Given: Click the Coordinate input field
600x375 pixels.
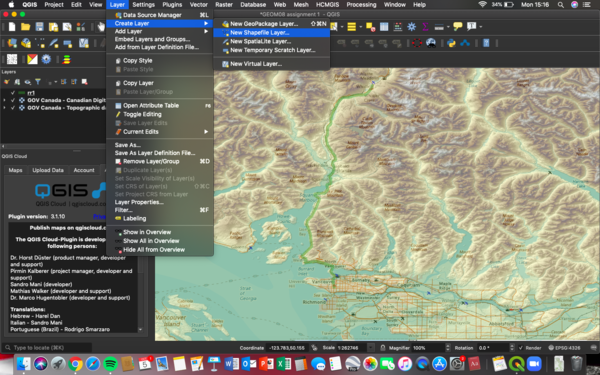Looking at the screenshot, I should [x=288, y=348].
